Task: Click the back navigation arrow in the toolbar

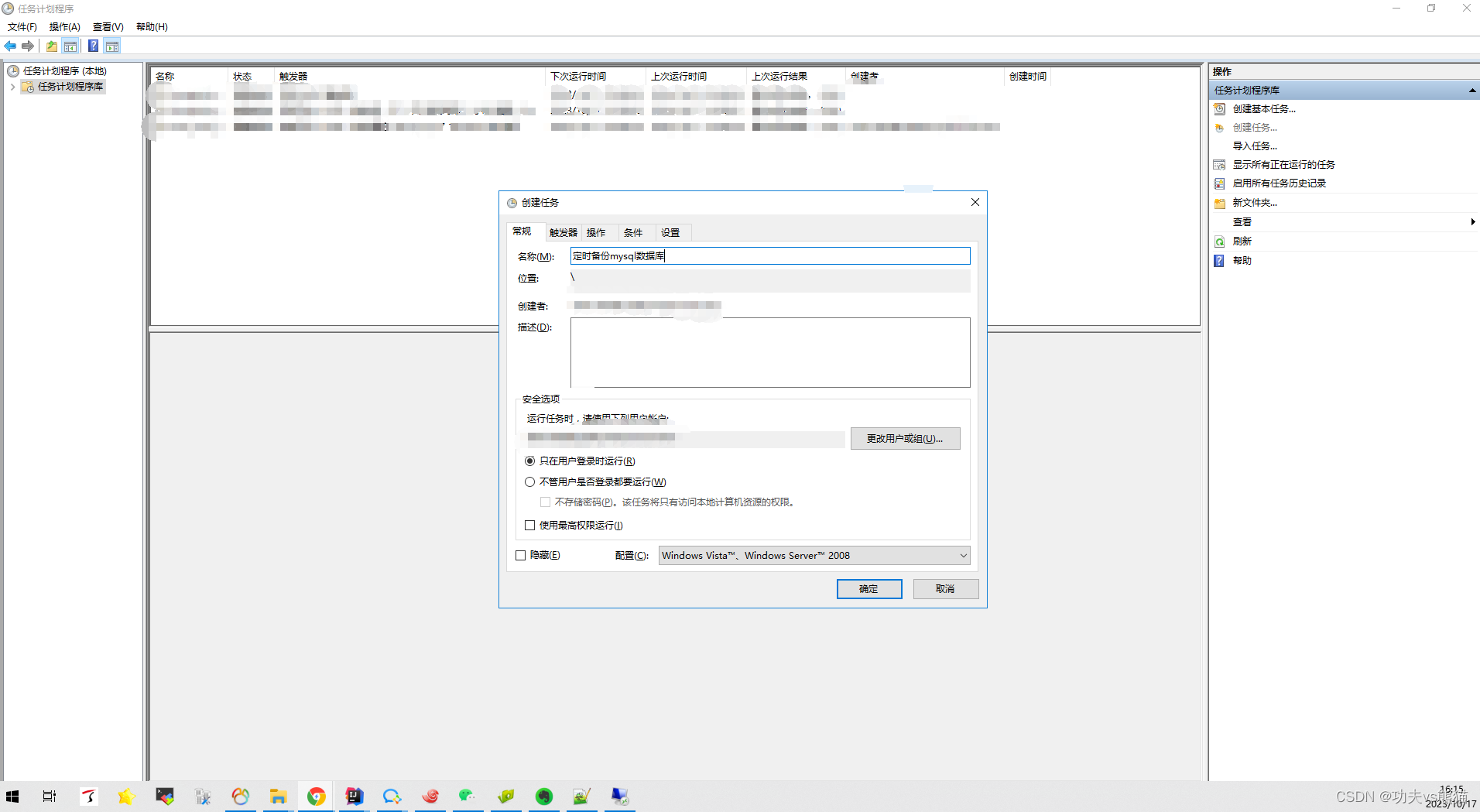Action: (x=10, y=46)
